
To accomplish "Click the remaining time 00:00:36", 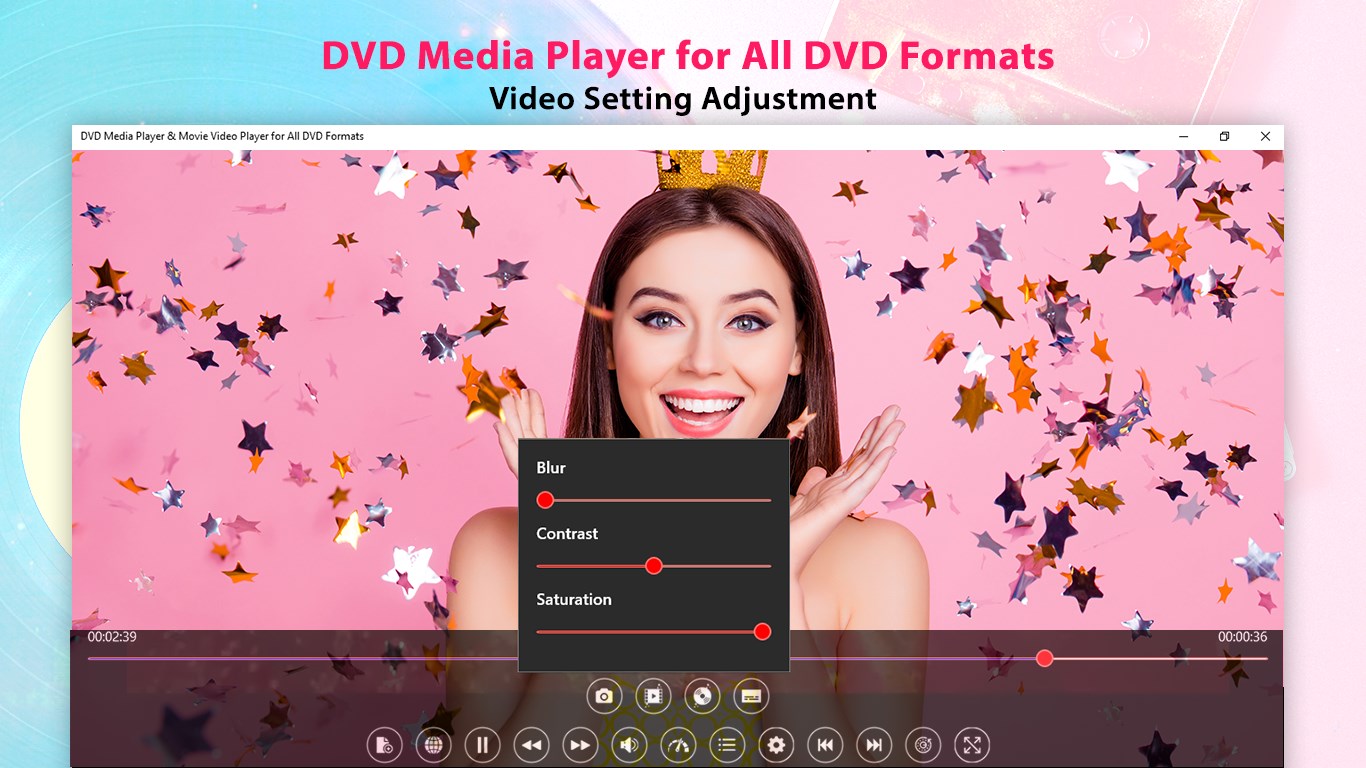I will (1242, 637).
